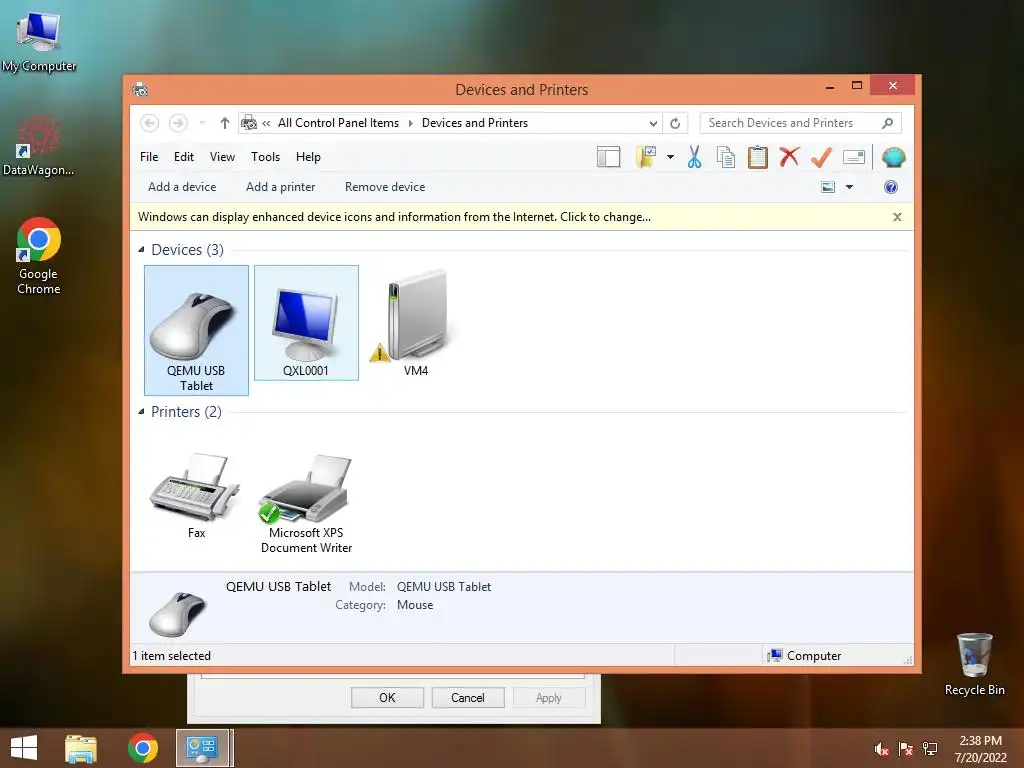The height and width of the screenshot is (768, 1024).
Task: Click the change view icon
Action: pyautogui.click(x=828, y=187)
